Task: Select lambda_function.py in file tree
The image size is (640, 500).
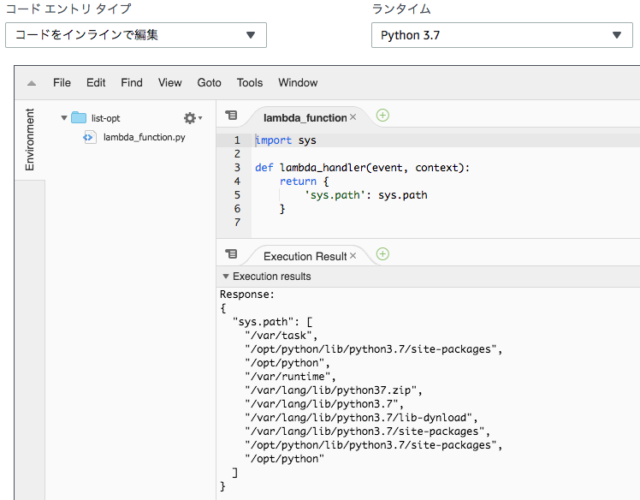Action: [x=144, y=137]
